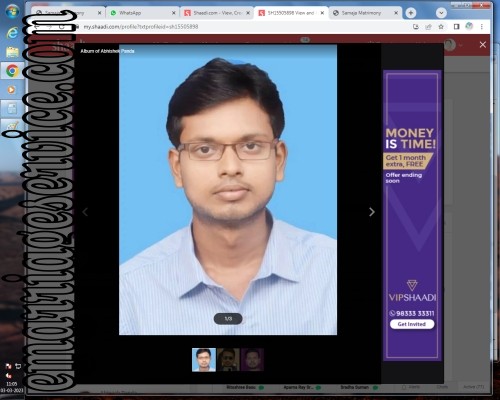This screenshot has height=400, width=500.
Task: Select the third album thumbnail
Action: point(252,360)
